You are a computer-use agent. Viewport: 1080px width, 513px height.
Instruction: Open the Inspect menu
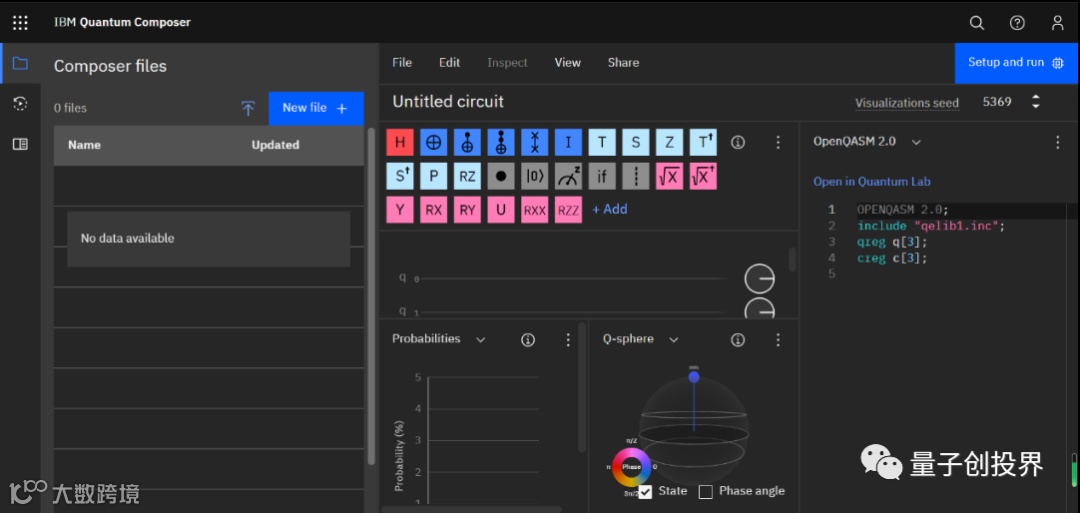(507, 63)
